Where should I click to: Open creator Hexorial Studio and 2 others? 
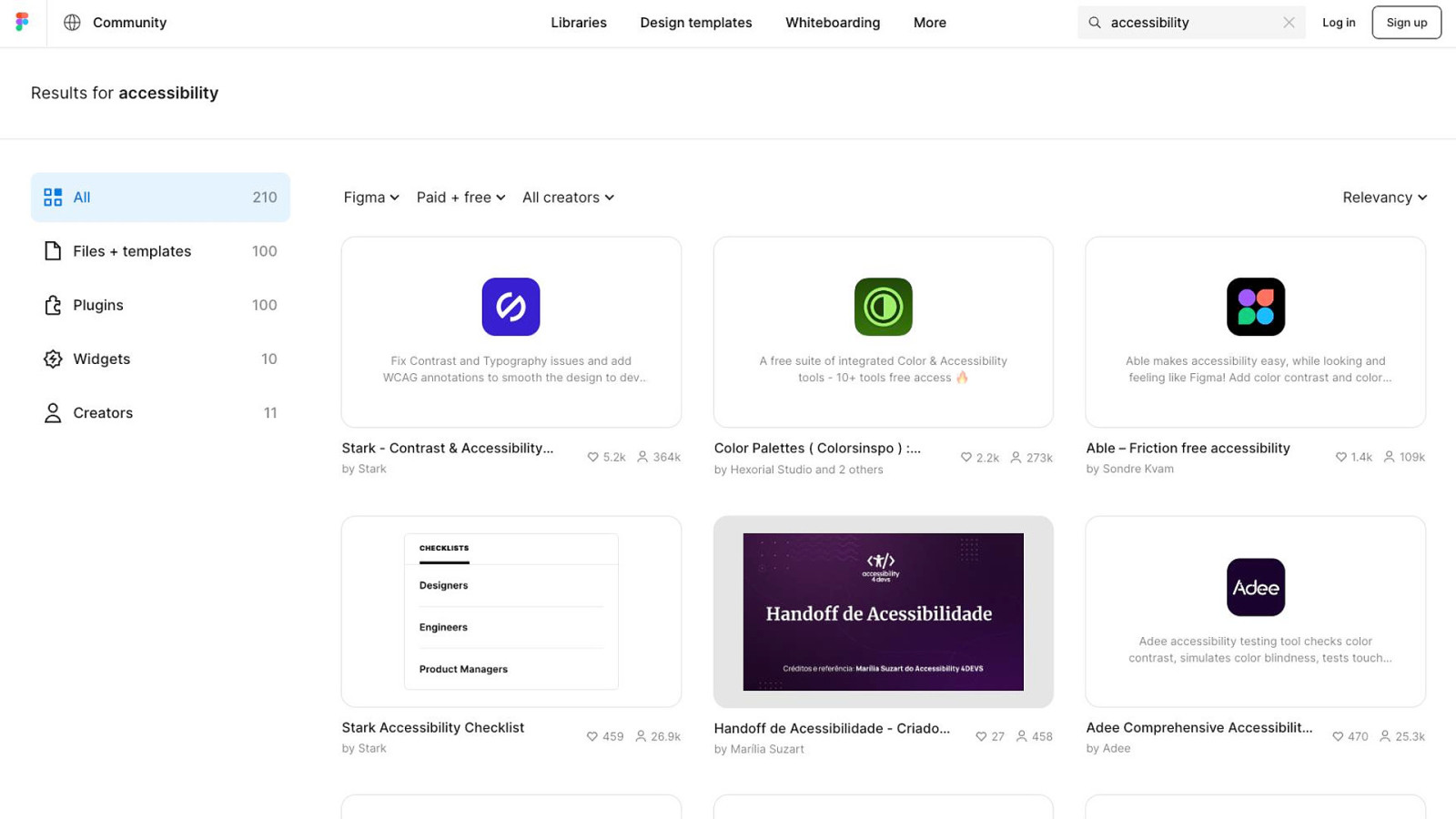point(806,470)
